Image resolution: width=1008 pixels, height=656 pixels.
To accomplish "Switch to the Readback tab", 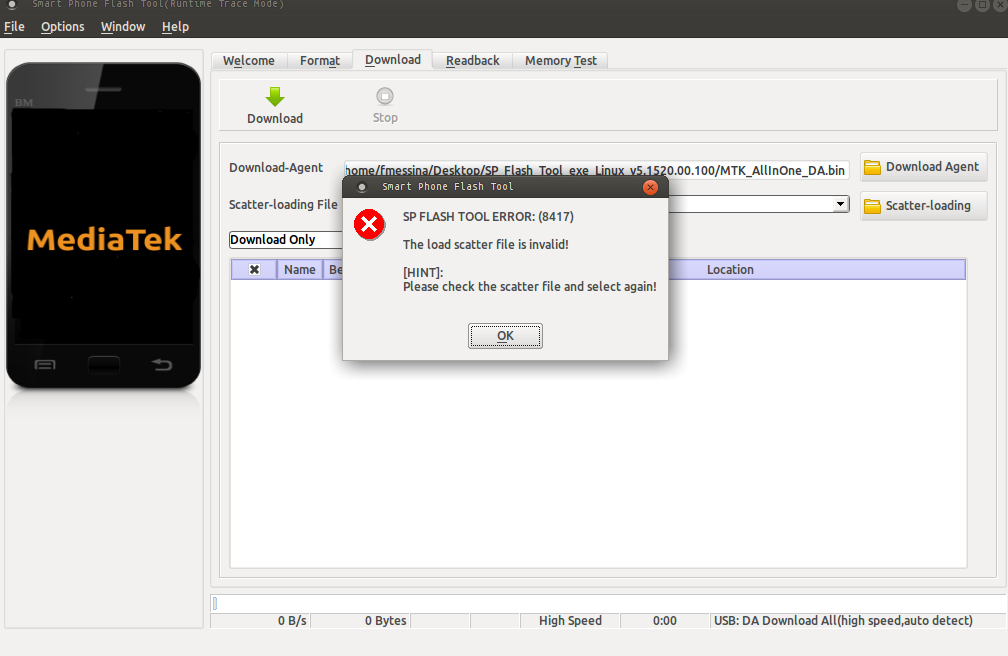I will (x=472, y=61).
